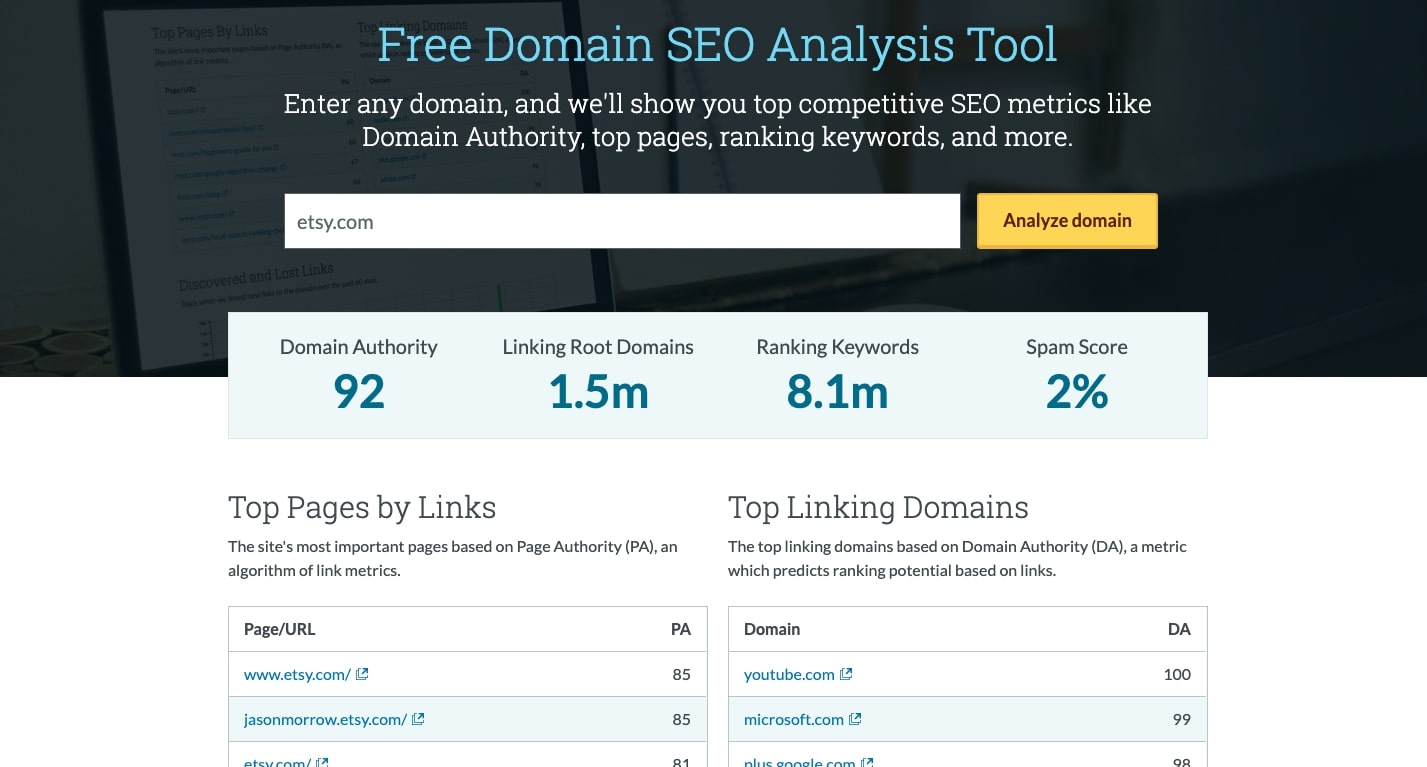Click the Domain Authority value 92
1427x767 pixels.
coord(358,392)
